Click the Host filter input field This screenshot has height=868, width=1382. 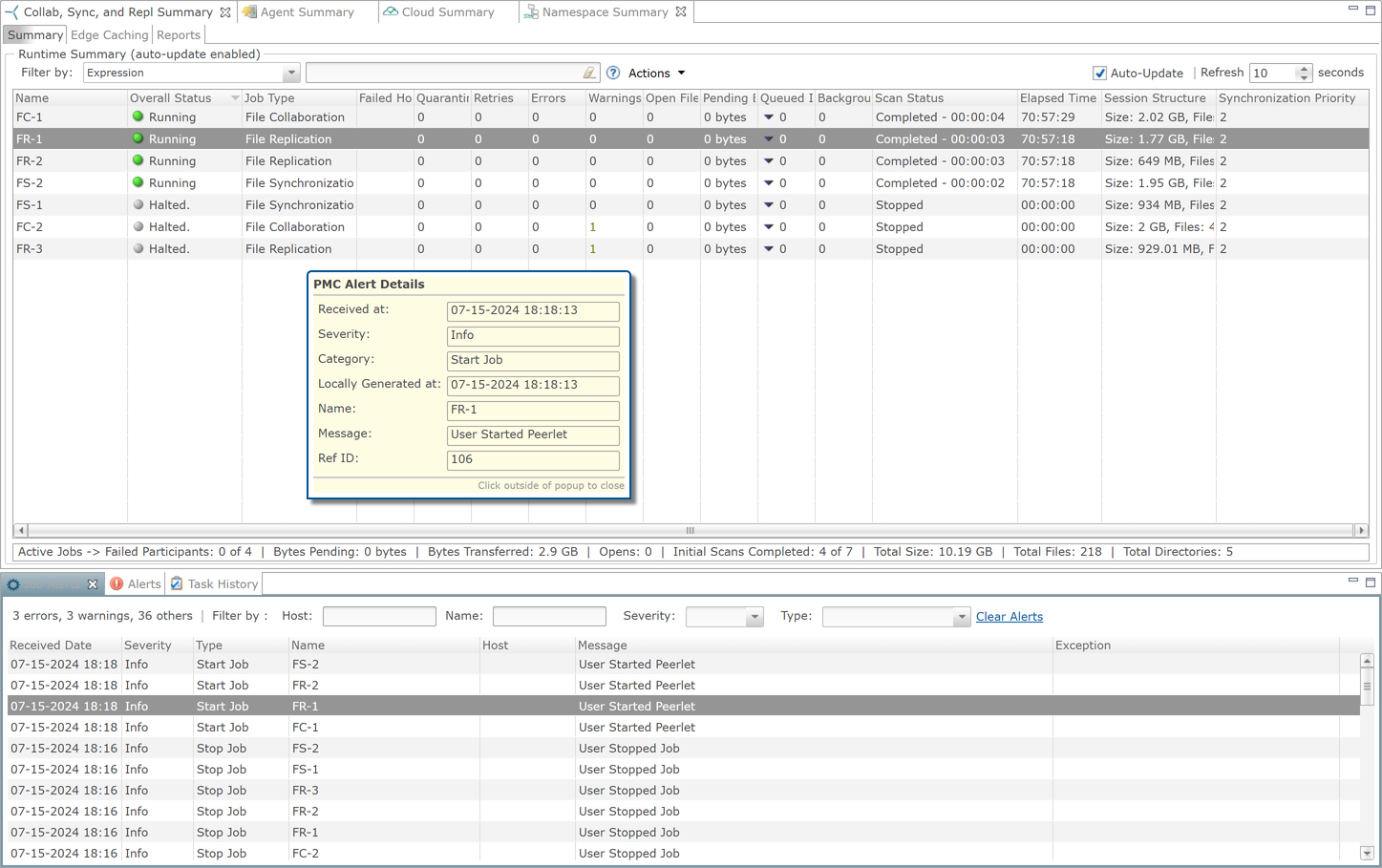click(379, 617)
